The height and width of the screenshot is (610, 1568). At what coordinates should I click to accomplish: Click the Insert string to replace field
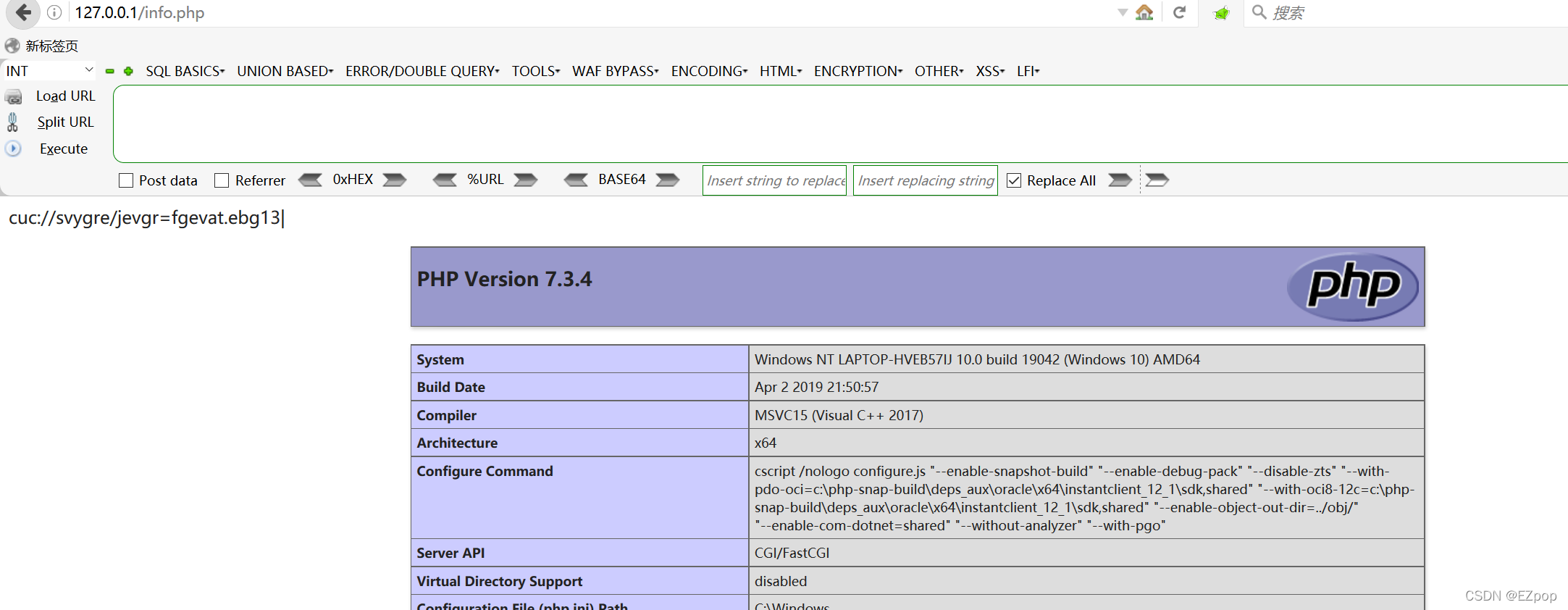[774, 180]
